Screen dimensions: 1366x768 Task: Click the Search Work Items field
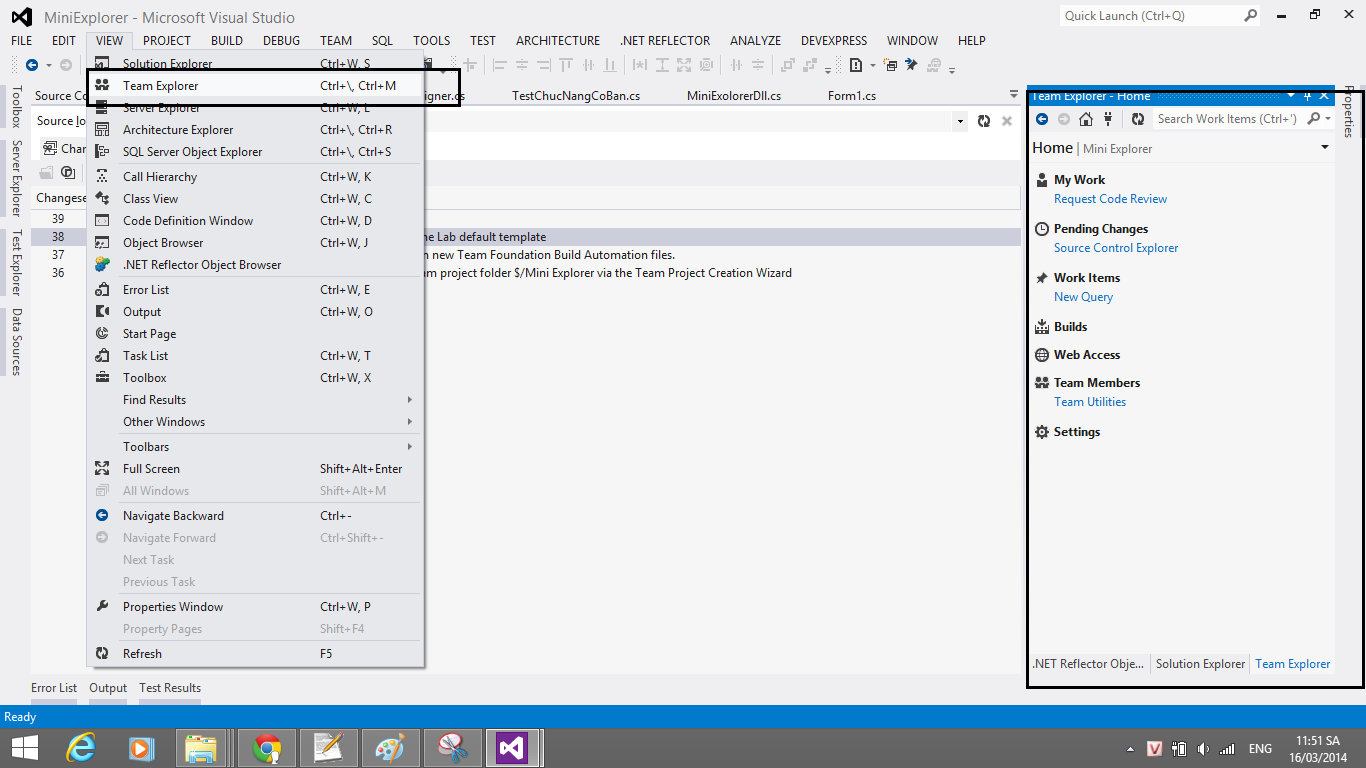pyautogui.click(x=1228, y=119)
